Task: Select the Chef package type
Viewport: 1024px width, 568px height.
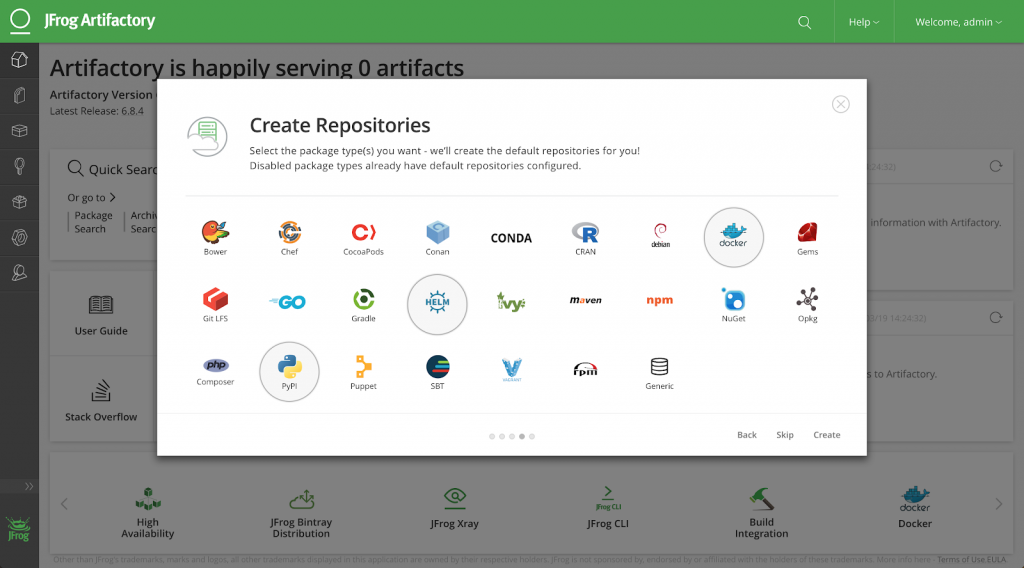Action: 289,237
